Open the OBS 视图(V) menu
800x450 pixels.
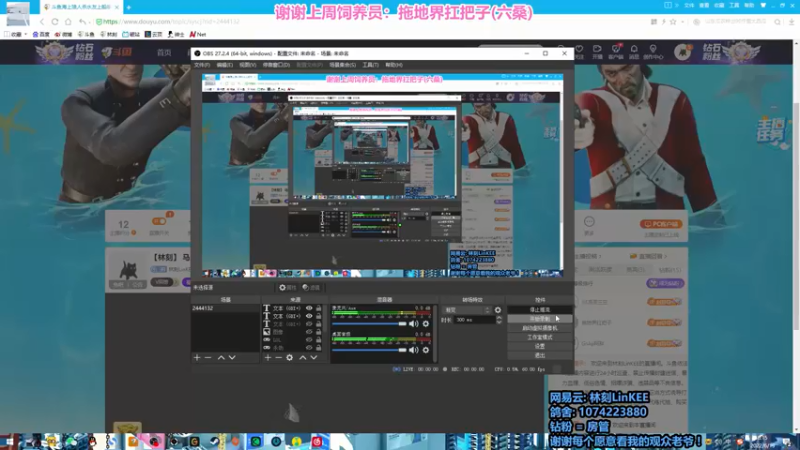(x=247, y=65)
